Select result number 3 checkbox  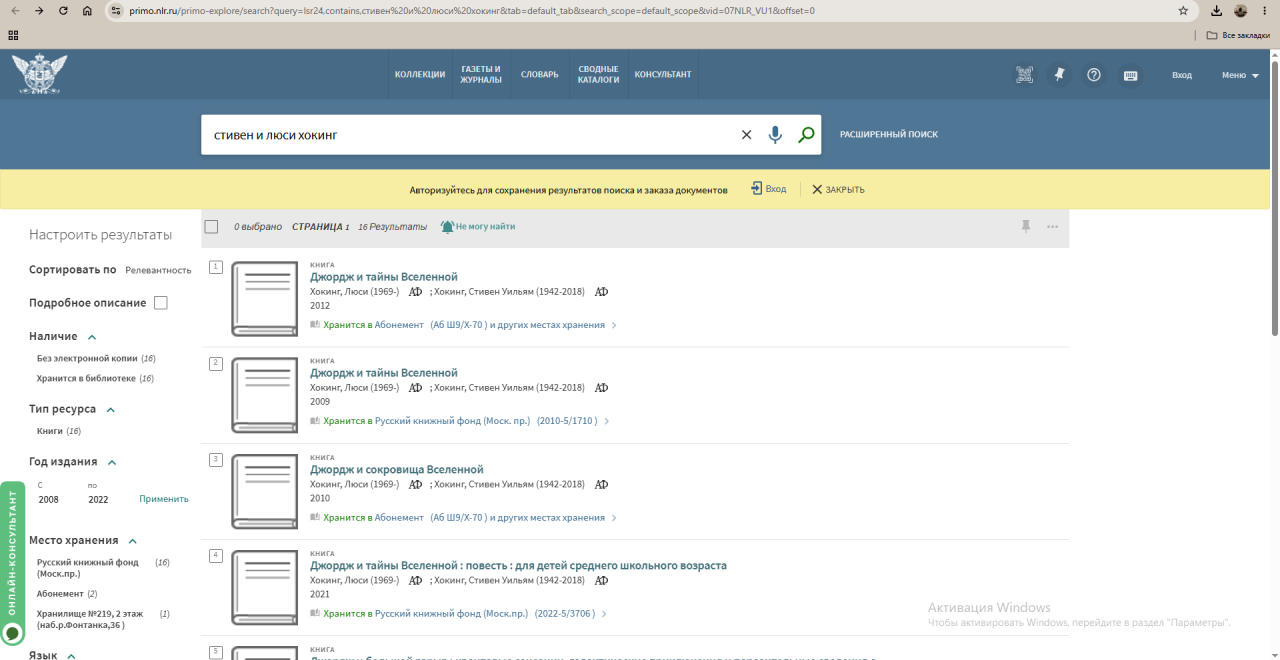click(x=216, y=459)
